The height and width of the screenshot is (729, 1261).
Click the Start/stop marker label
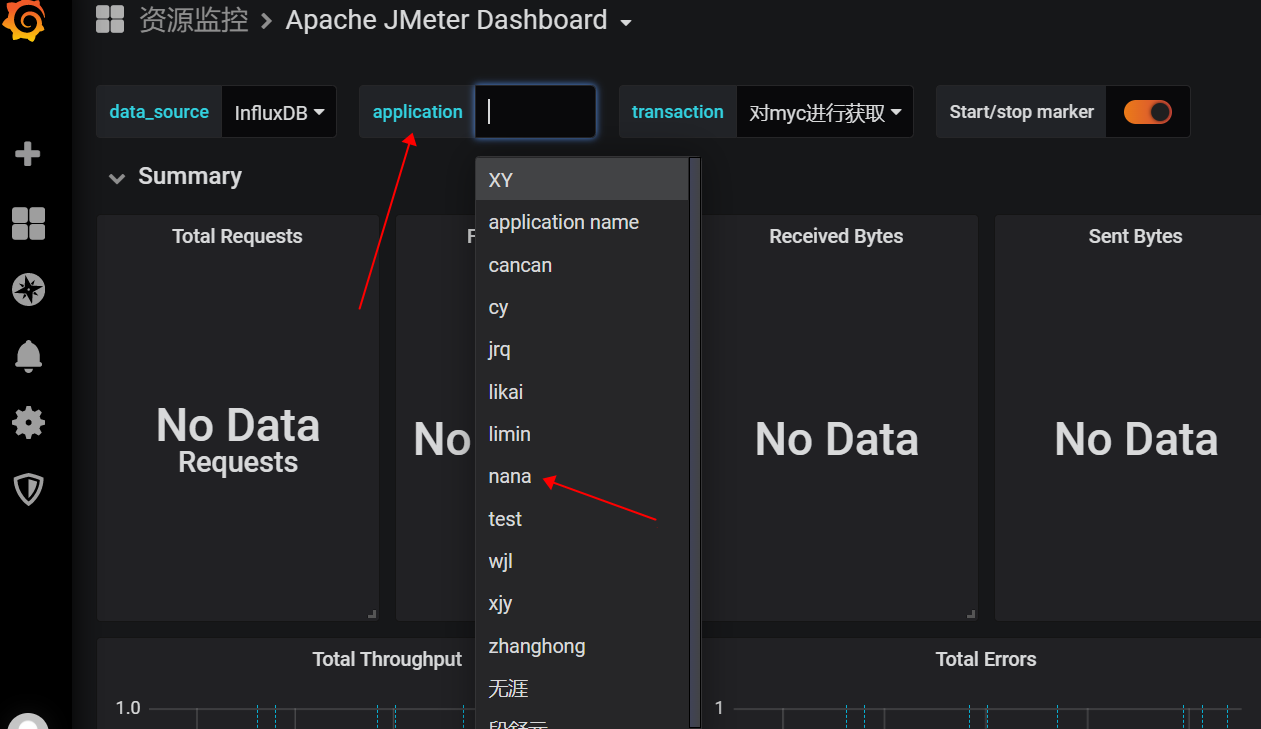[1021, 112]
